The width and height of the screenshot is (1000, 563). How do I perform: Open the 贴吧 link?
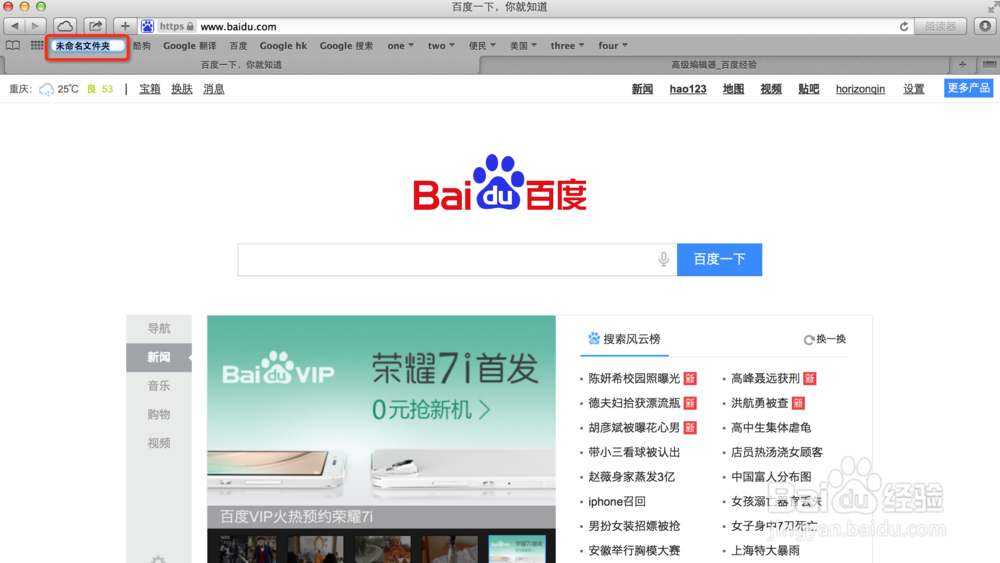coord(808,89)
